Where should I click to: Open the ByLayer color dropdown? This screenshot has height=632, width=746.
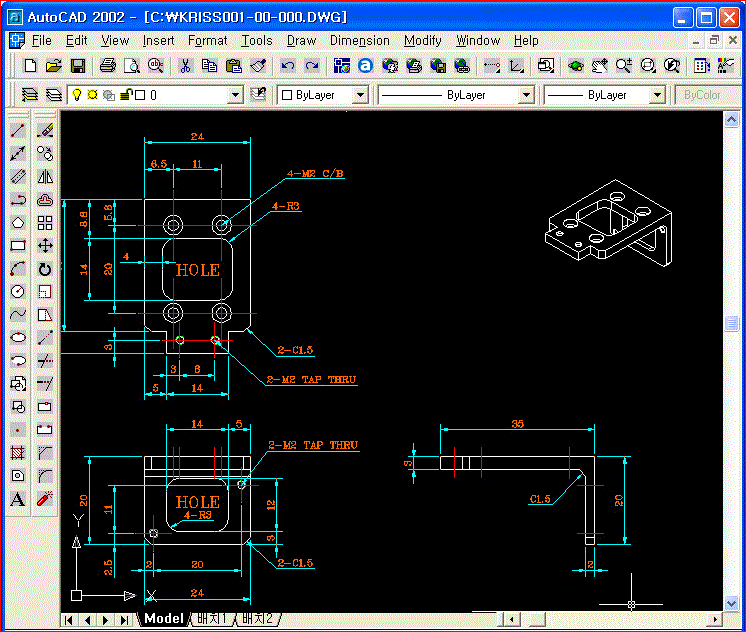(x=360, y=95)
